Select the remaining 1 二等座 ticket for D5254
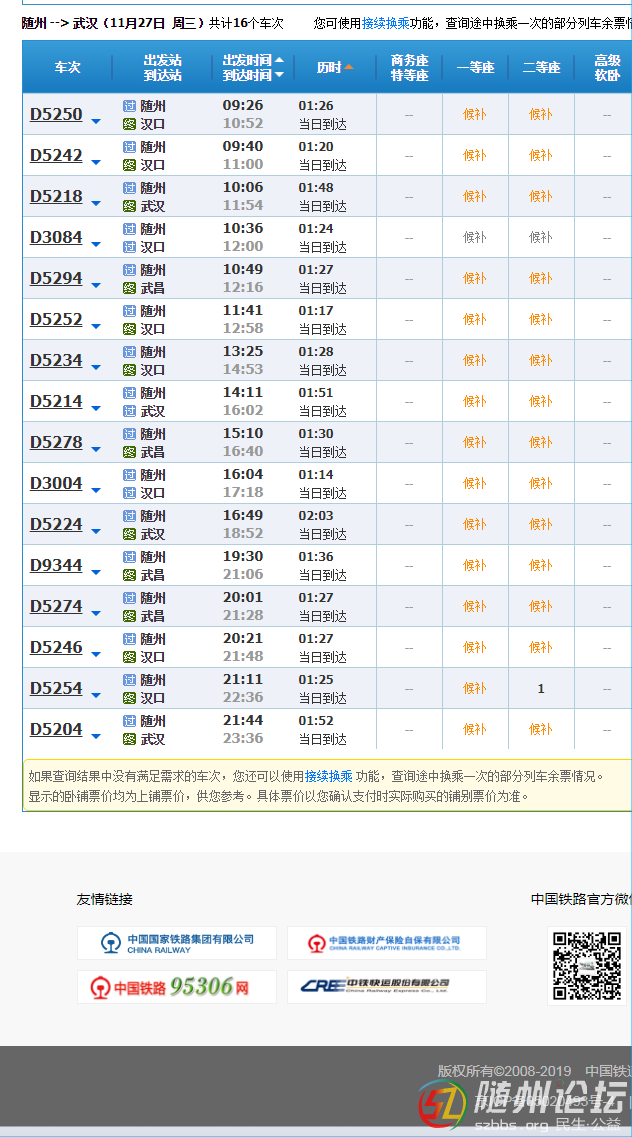This screenshot has height=1137, width=632. (x=541, y=688)
